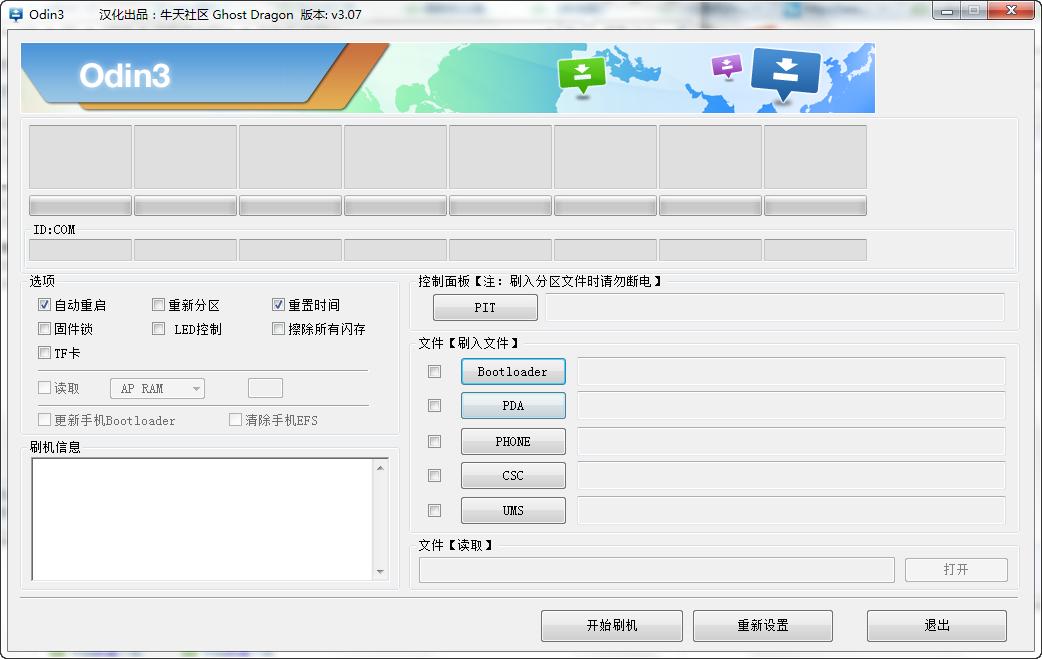Enable the LED控制 checkbox
1042x659 pixels.
pyautogui.click(x=158, y=329)
